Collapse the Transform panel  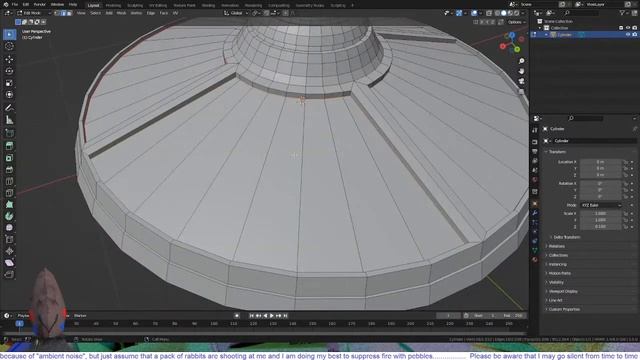coord(556,151)
